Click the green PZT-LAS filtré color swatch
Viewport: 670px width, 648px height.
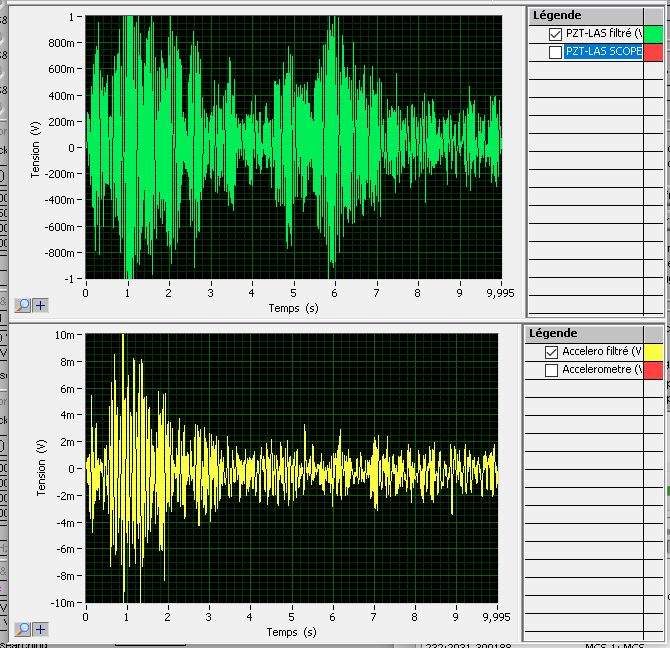point(653,34)
